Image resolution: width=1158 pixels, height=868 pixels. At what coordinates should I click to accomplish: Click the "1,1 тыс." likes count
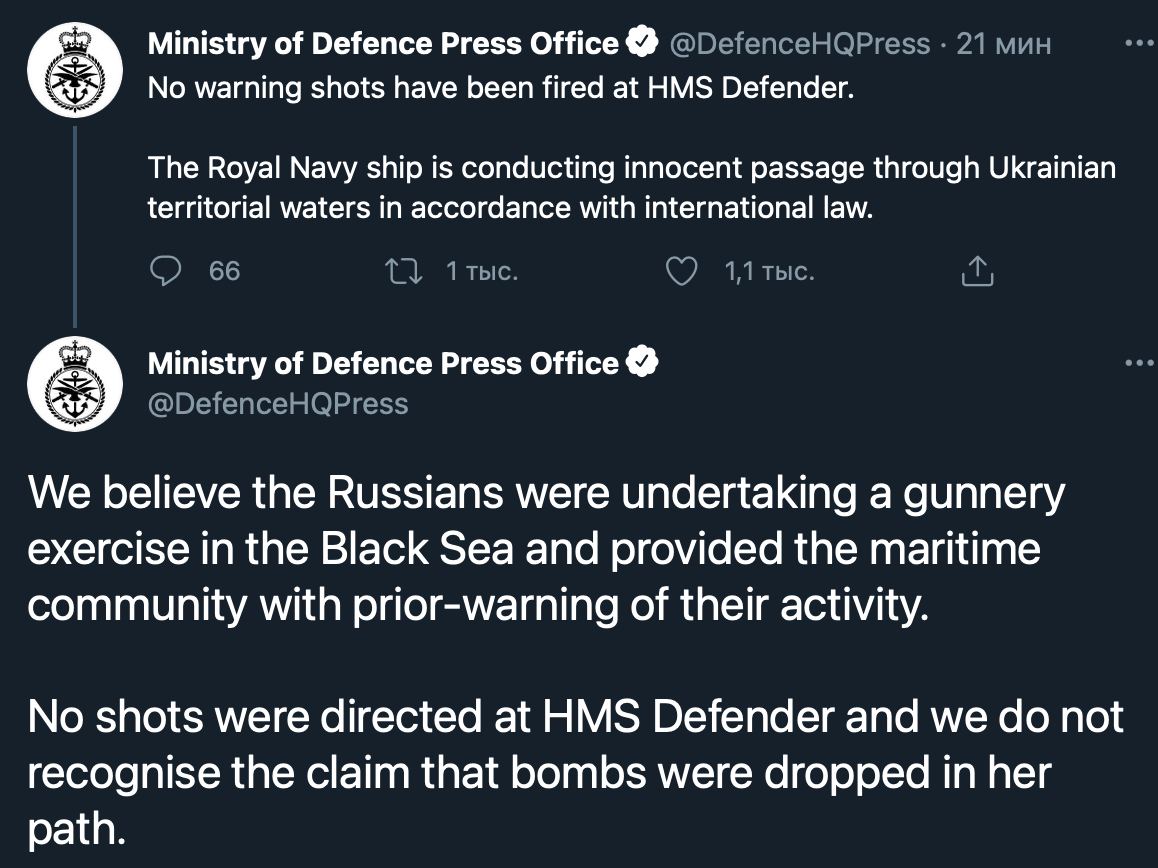pos(769,271)
